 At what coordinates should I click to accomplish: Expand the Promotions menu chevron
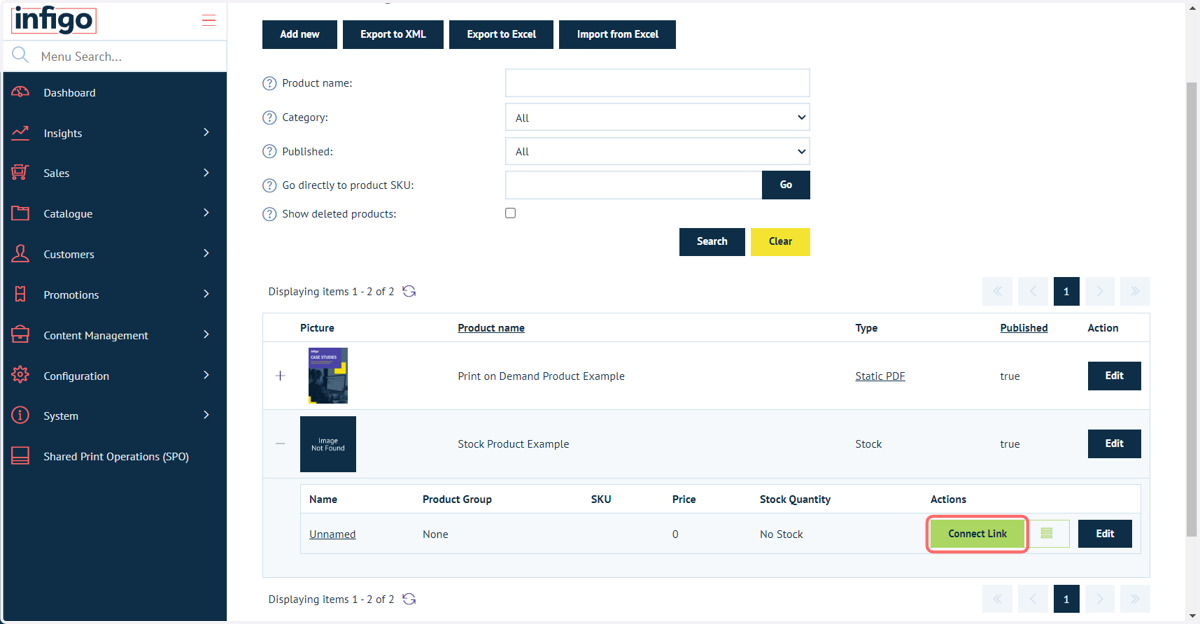[206, 294]
